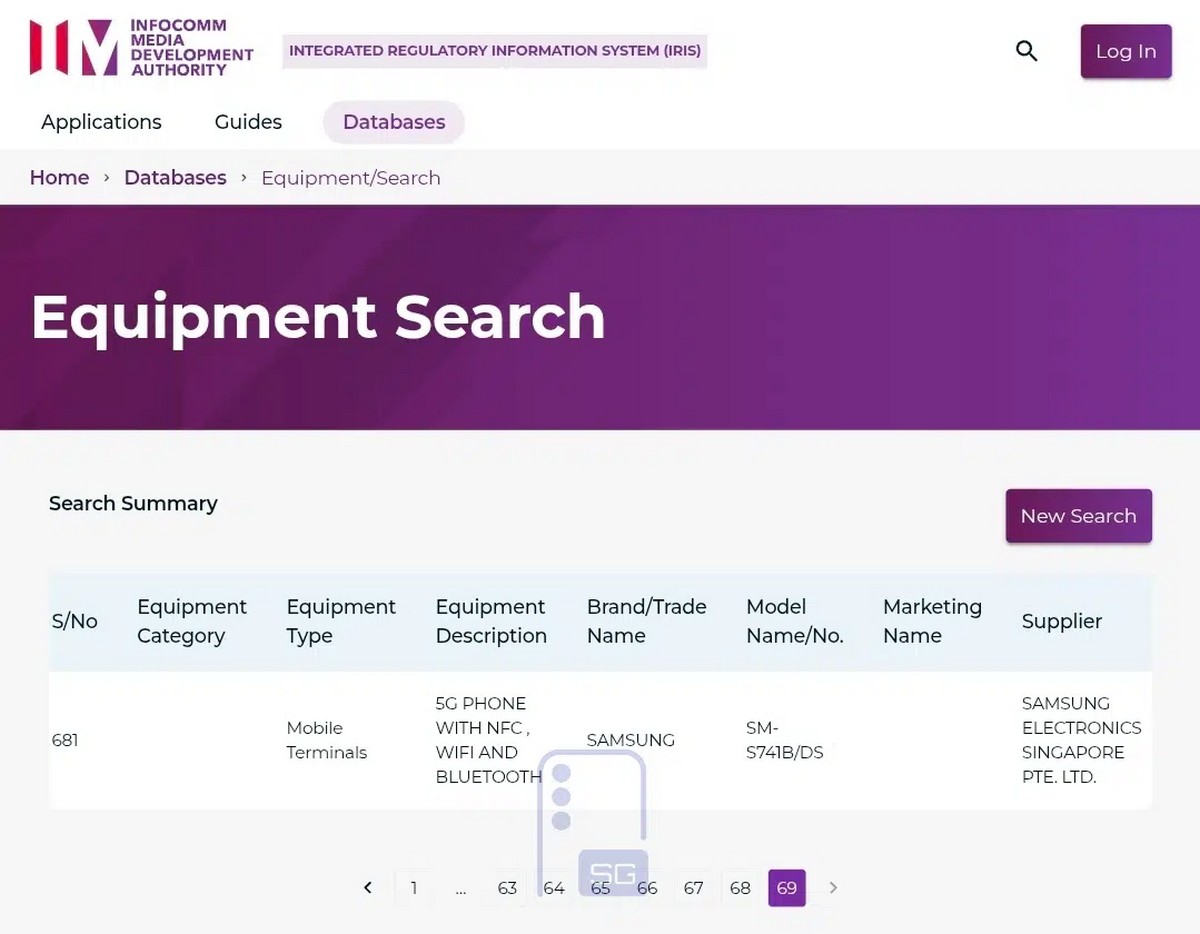Click Equipment/Search breadcrumb text
The image size is (1200, 934).
[351, 178]
